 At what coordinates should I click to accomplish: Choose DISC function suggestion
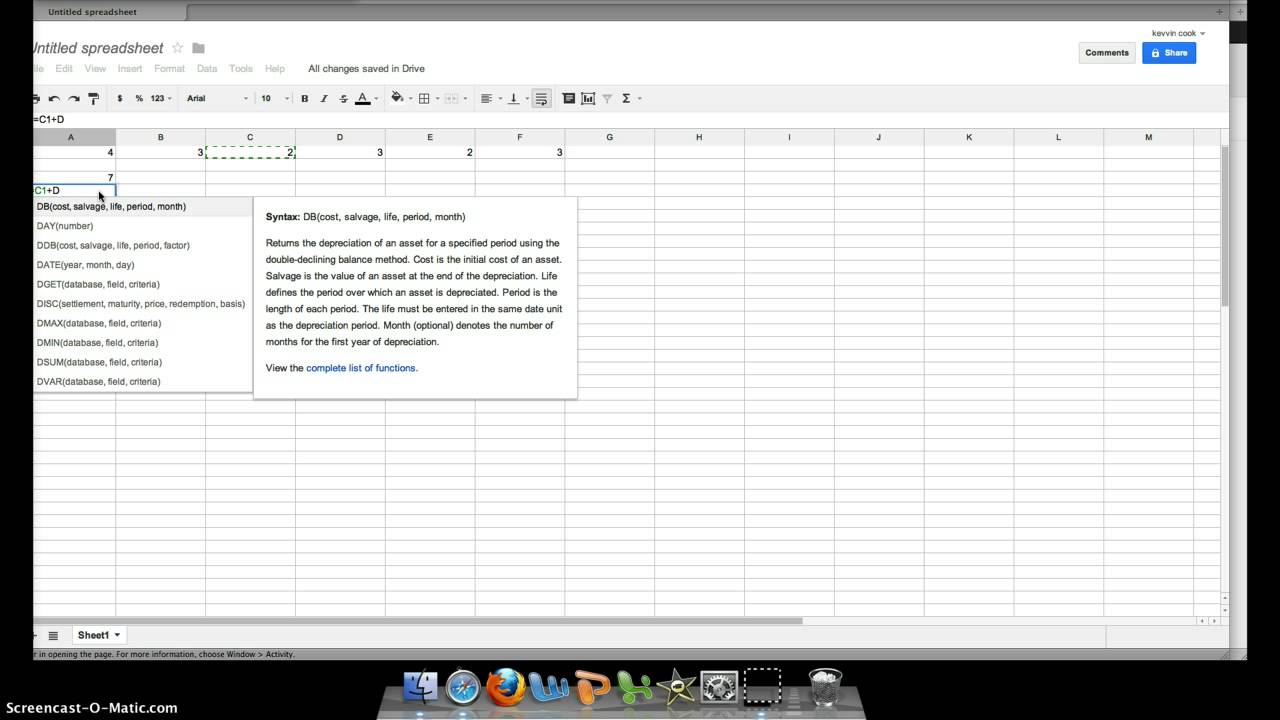point(142,304)
